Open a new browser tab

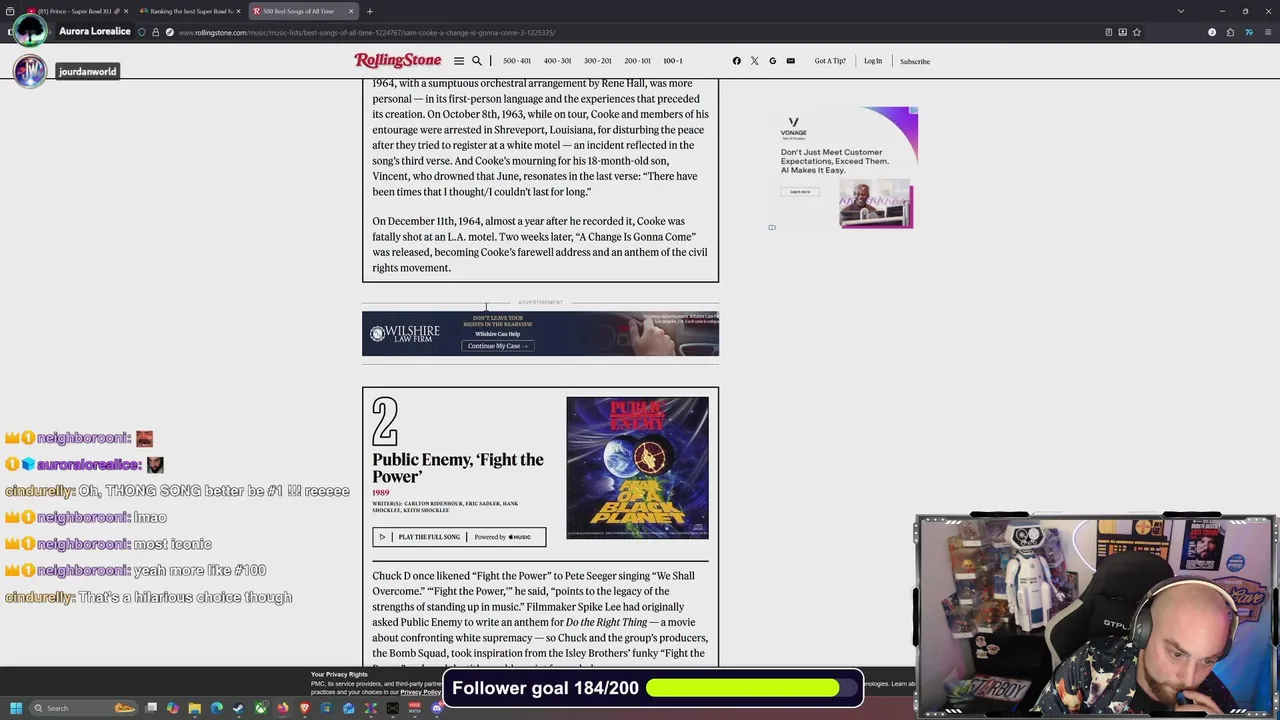369,11
